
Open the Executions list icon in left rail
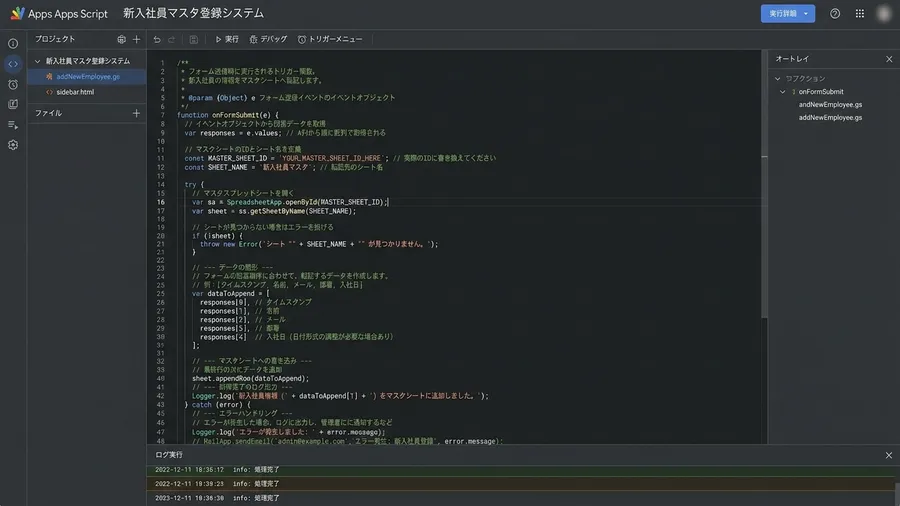[13, 124]
